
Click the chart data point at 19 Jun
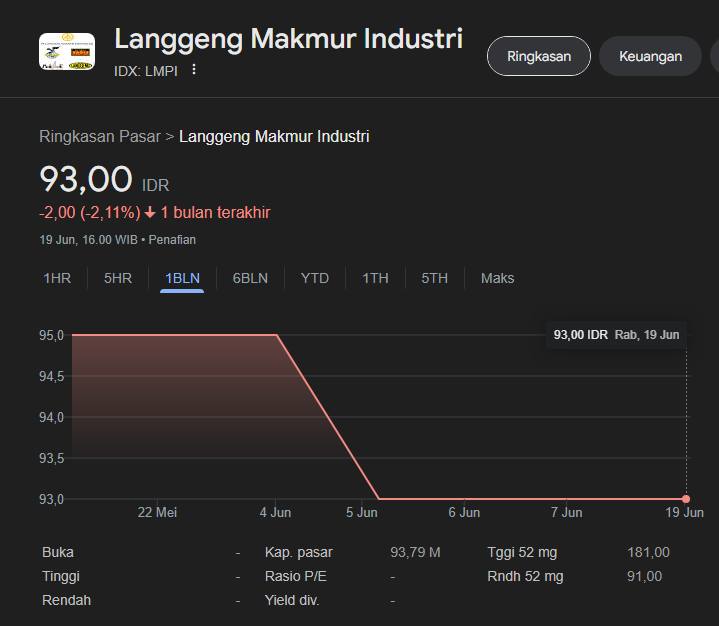pos(686,499)
